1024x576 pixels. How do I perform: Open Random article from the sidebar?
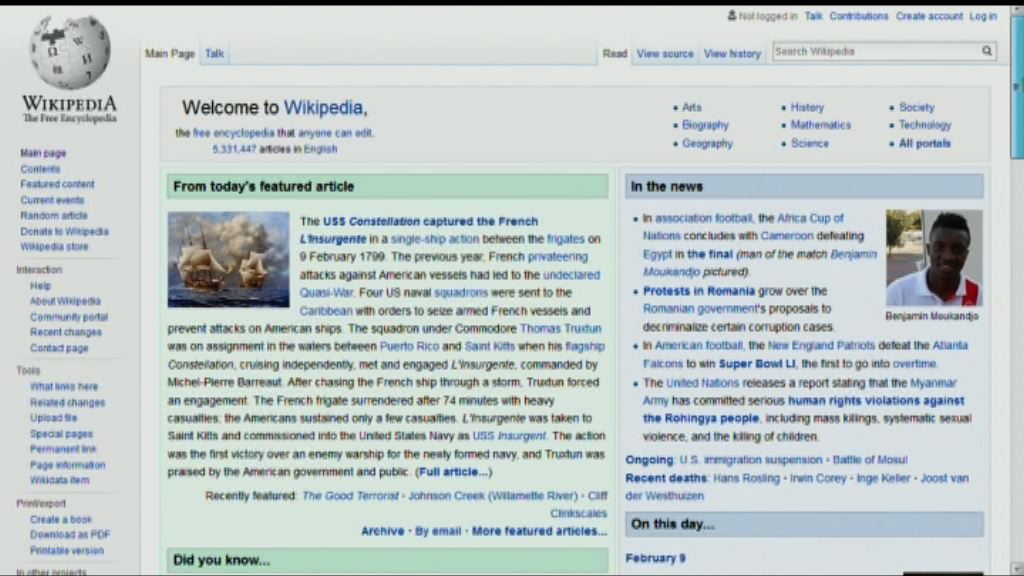54,215
